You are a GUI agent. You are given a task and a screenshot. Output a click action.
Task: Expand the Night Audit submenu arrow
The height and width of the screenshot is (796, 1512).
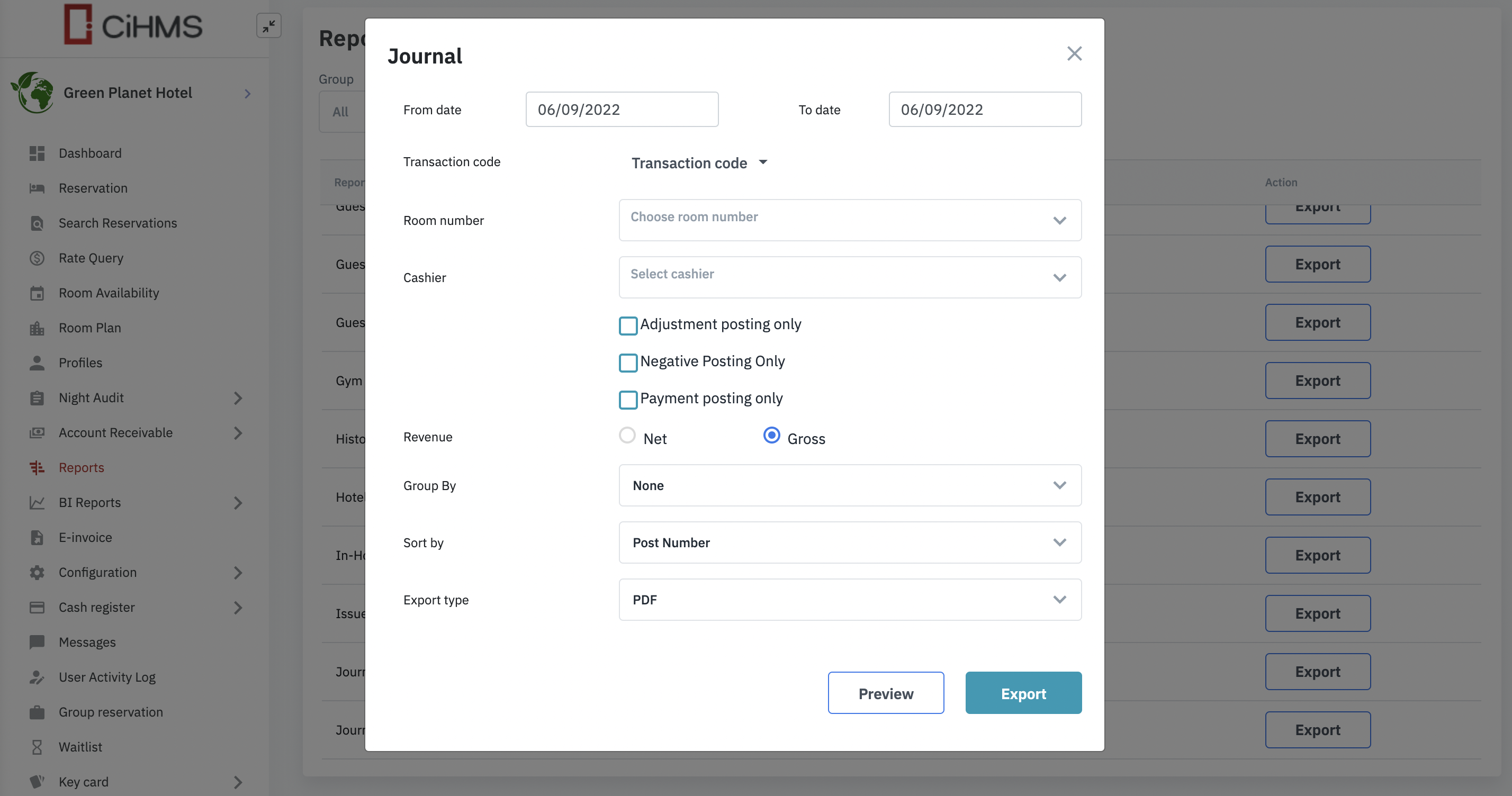pyautogui.click(x=238, y=397)
